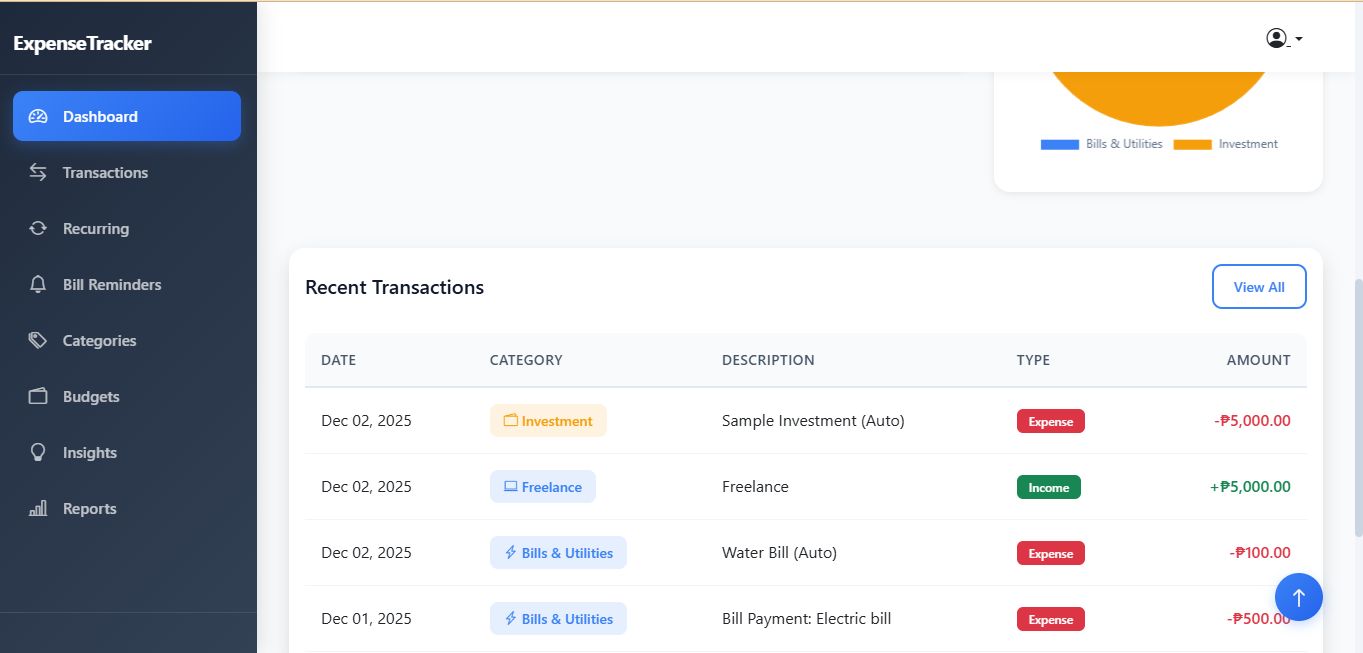Screen dimensions: 1363x653
Task: Click the Recurring refresh icon
Action: tap(38, 228)
